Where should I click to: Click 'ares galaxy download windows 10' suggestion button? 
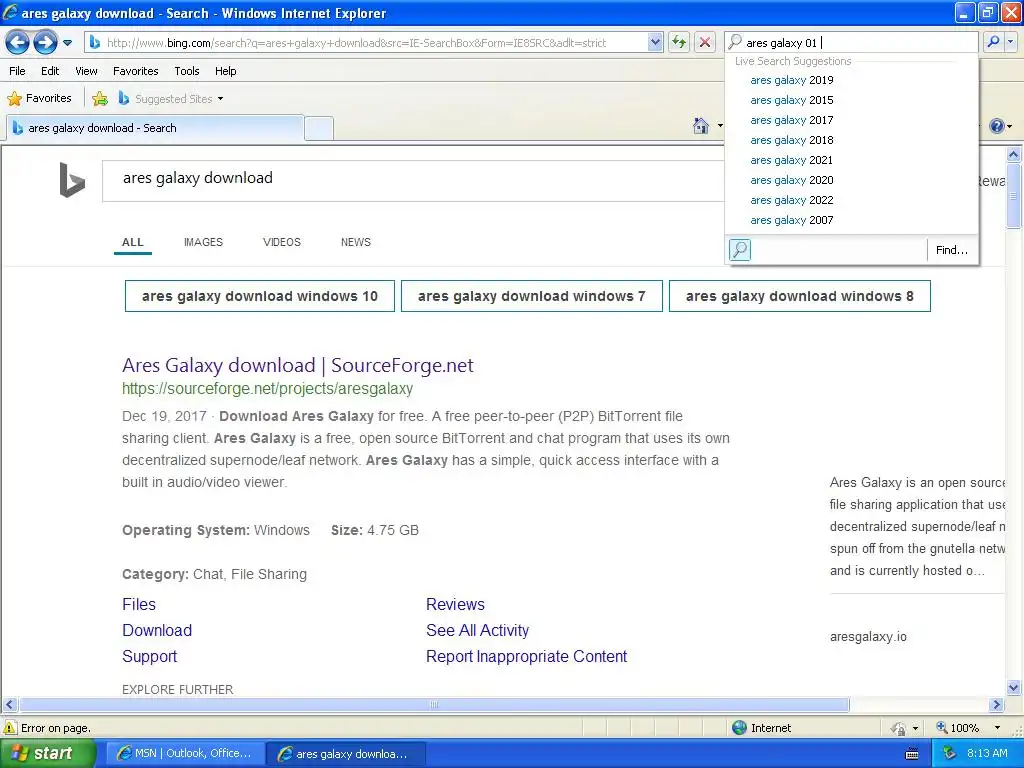[260, 296]
